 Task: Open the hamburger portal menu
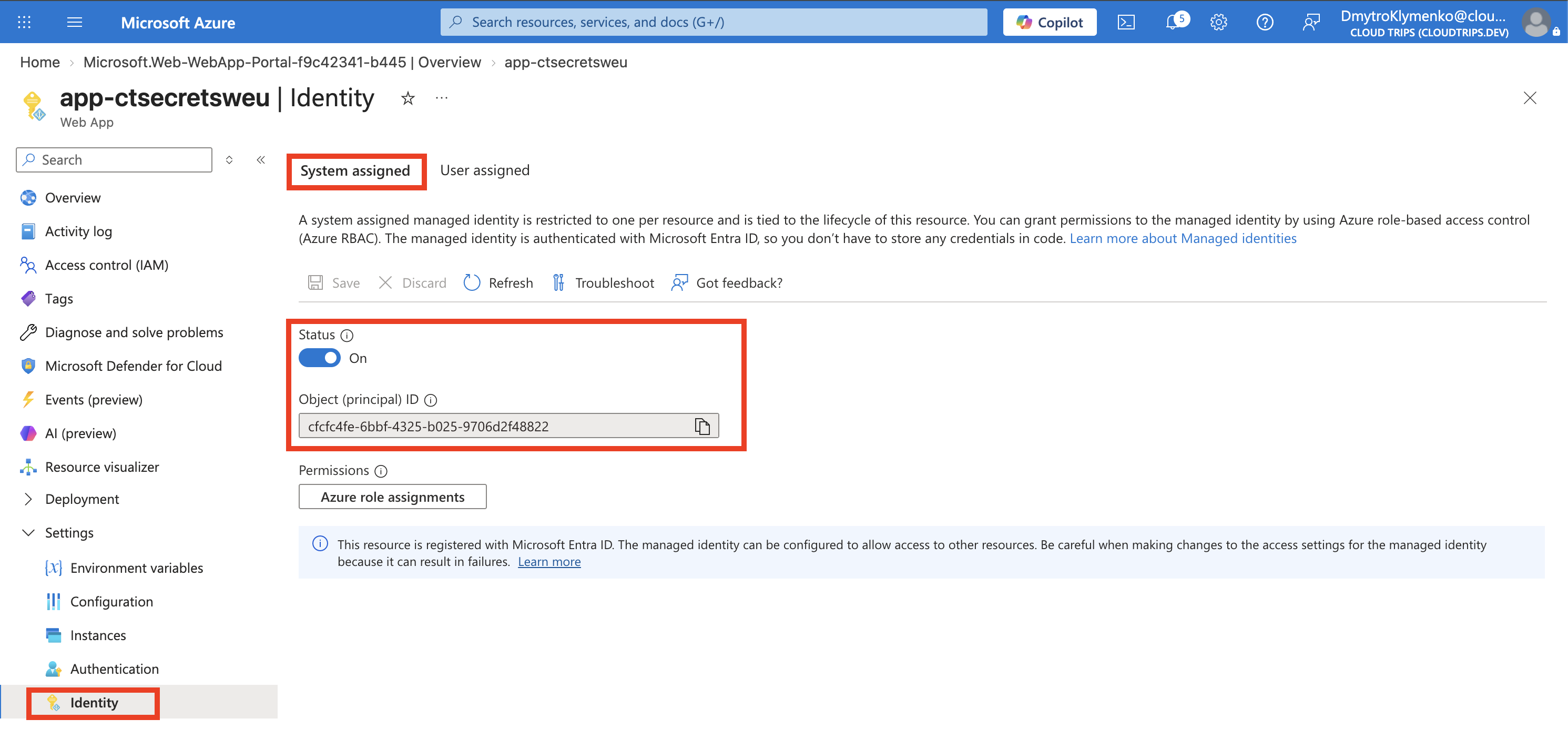click(x=74, y=23)
